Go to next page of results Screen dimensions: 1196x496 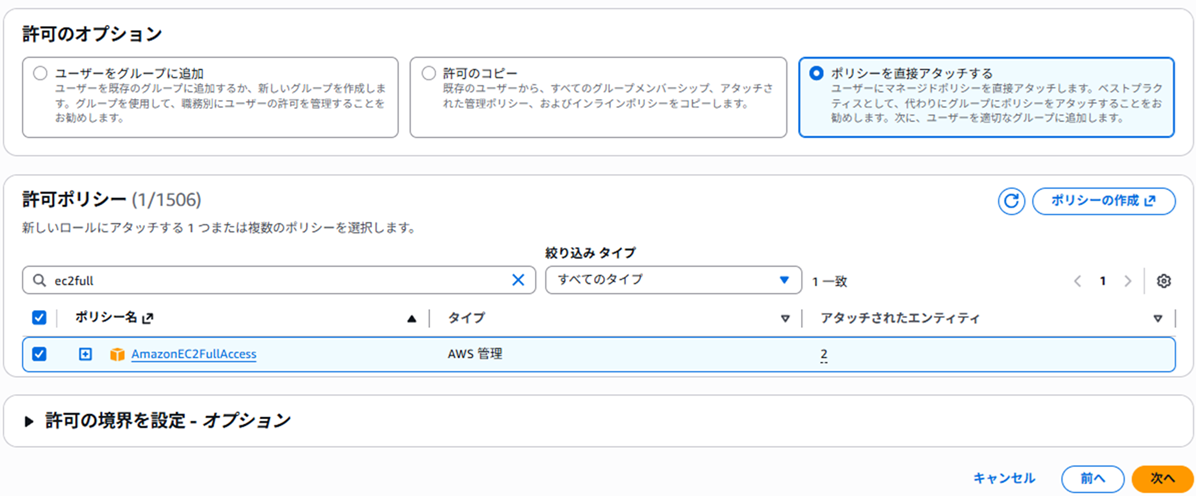pyautogui.click(x=1128, y=281)
